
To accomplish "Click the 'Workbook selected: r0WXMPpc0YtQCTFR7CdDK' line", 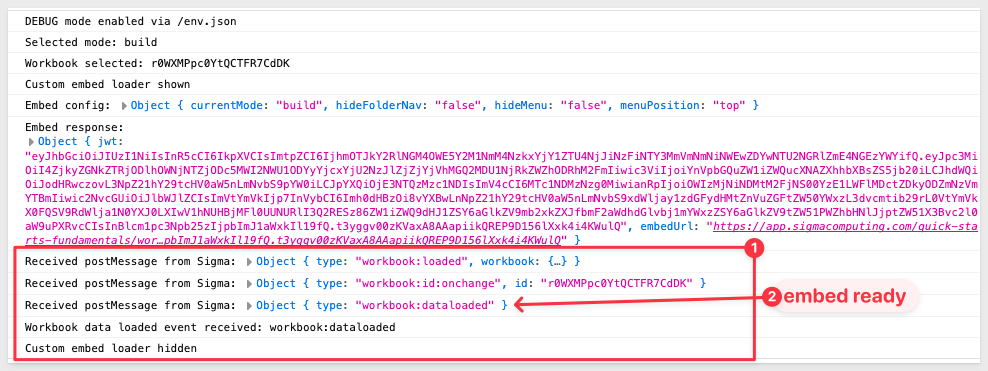I will [x=157, y=64].
